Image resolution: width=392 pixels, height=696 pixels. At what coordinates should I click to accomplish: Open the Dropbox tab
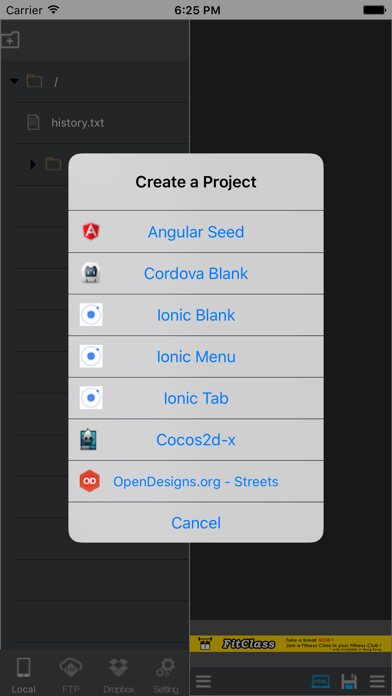[x=119, y=675]
